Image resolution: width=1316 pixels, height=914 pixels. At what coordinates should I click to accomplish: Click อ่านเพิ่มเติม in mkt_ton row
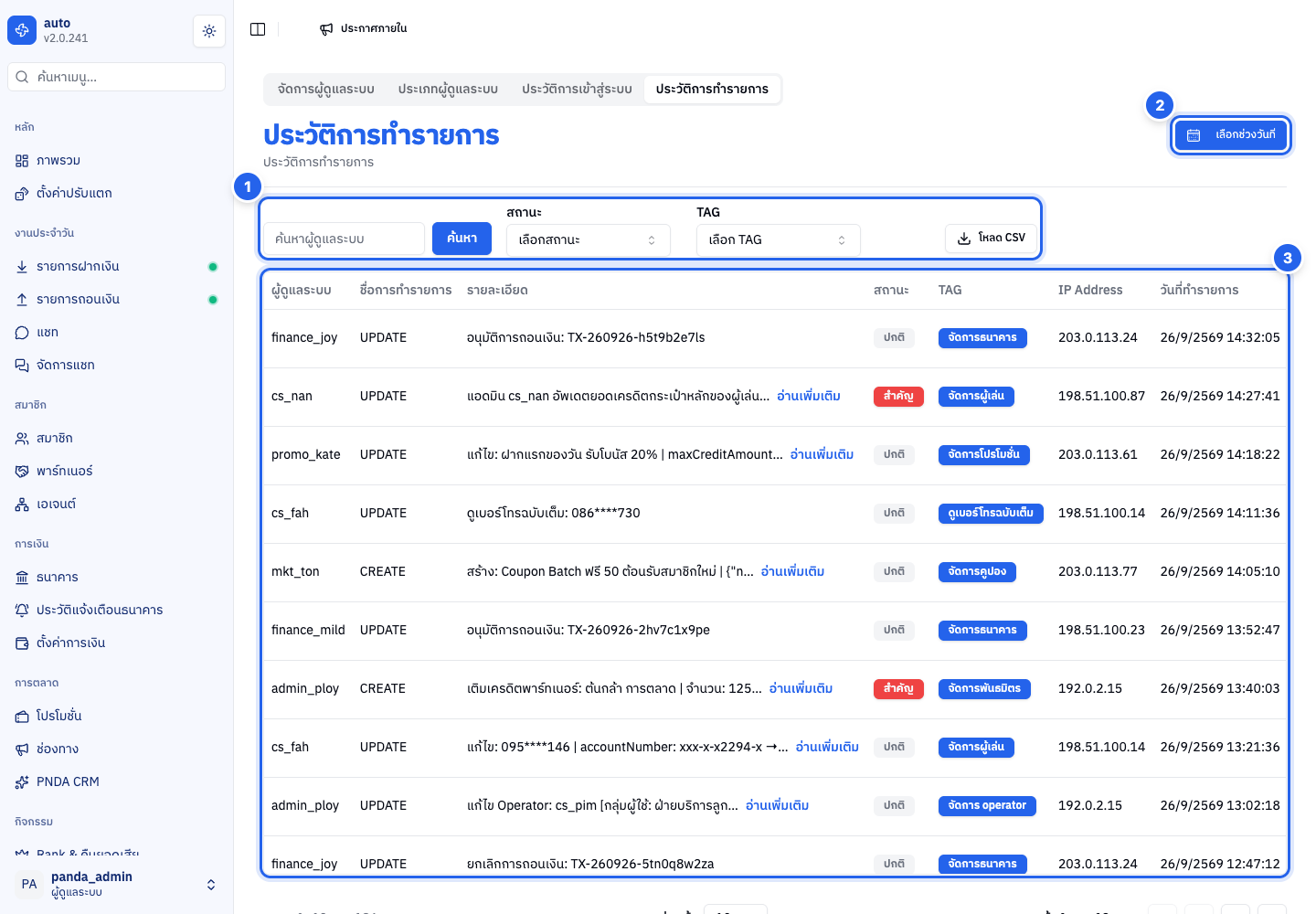[792, 572]
